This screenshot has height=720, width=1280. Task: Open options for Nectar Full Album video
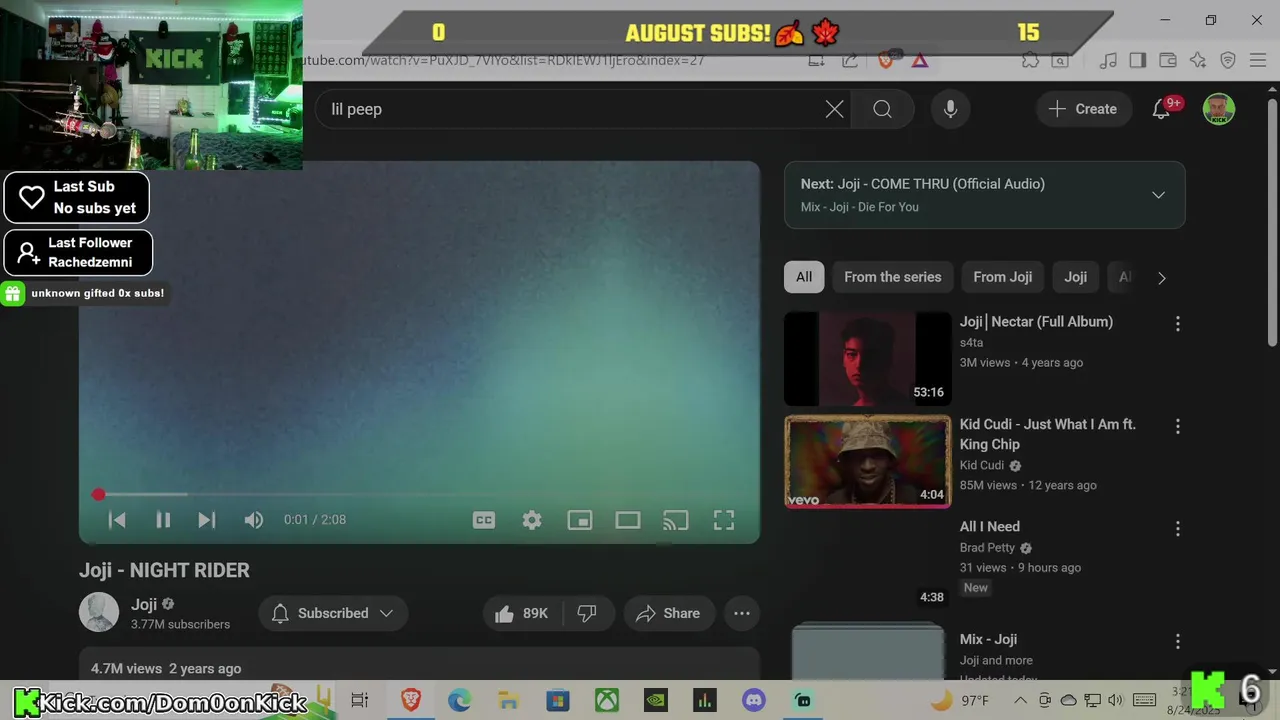(1177, 324)
